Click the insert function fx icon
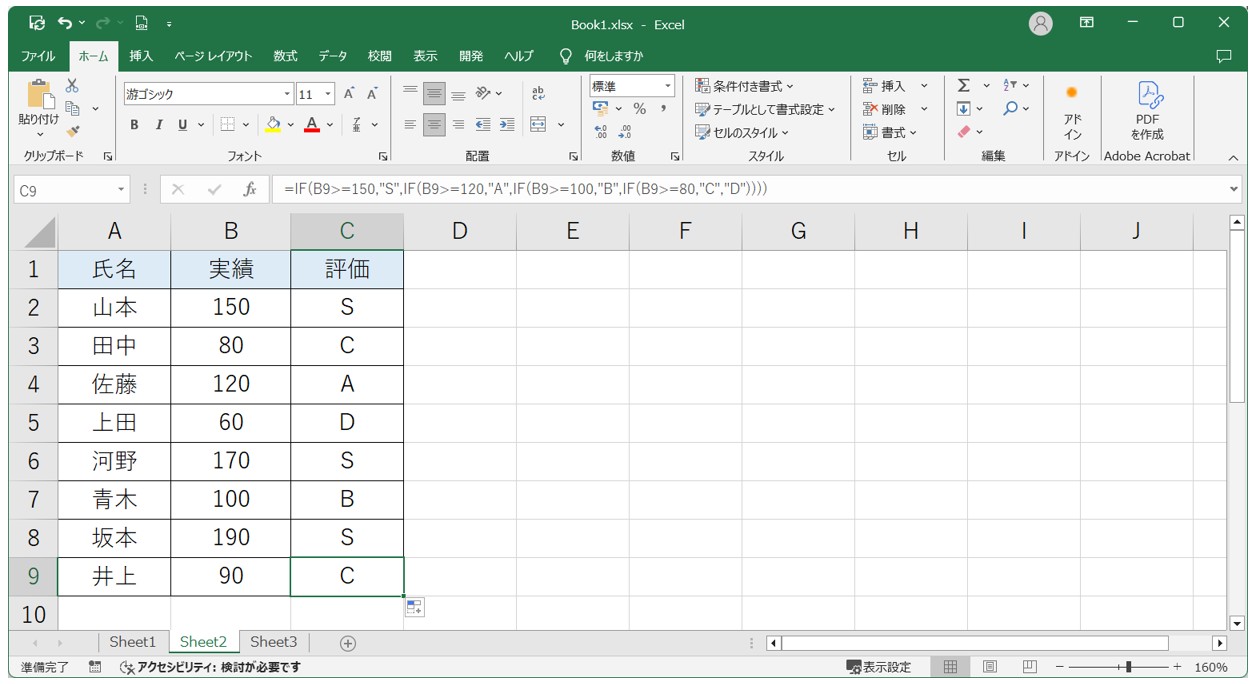 pyautogui.click(x=250, y=189)
